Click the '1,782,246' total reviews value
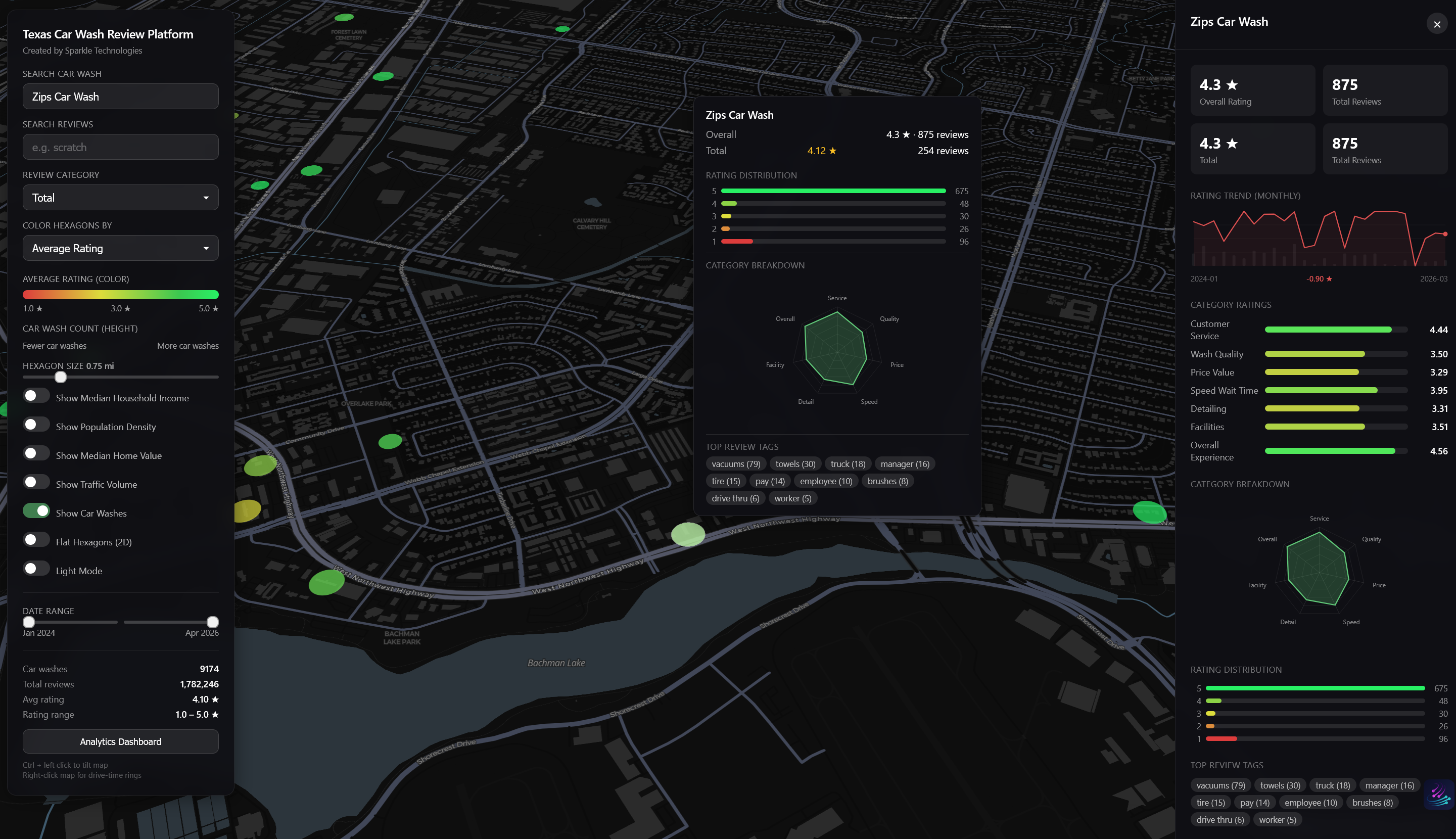 199,684
